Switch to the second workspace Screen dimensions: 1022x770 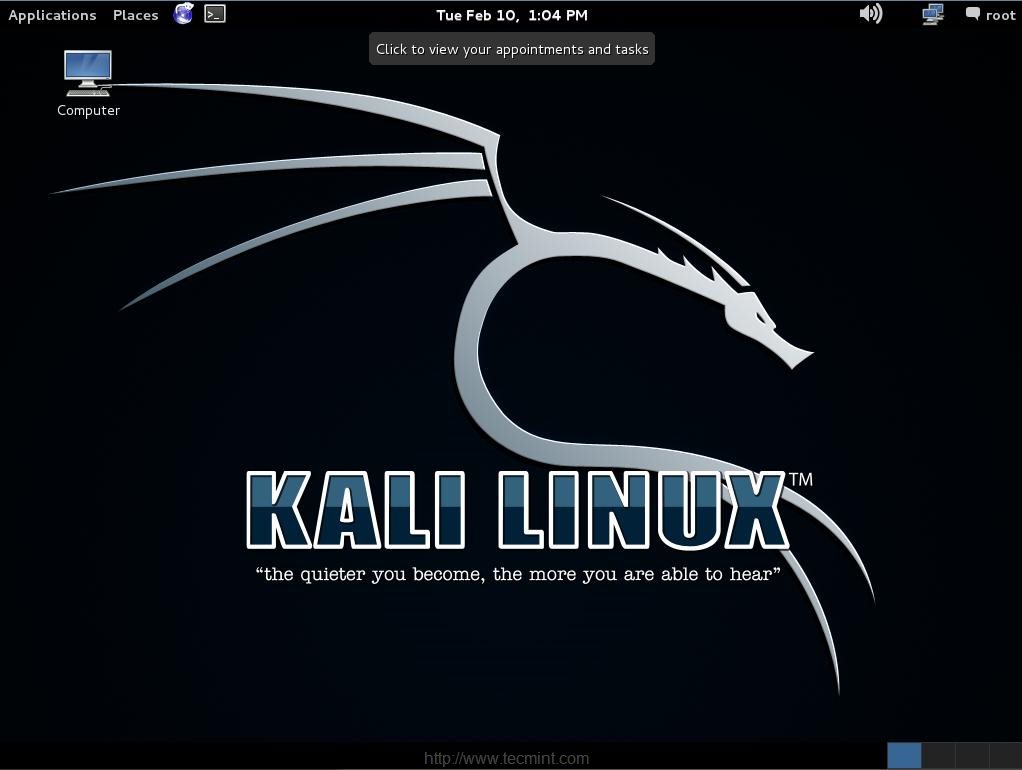938,754
